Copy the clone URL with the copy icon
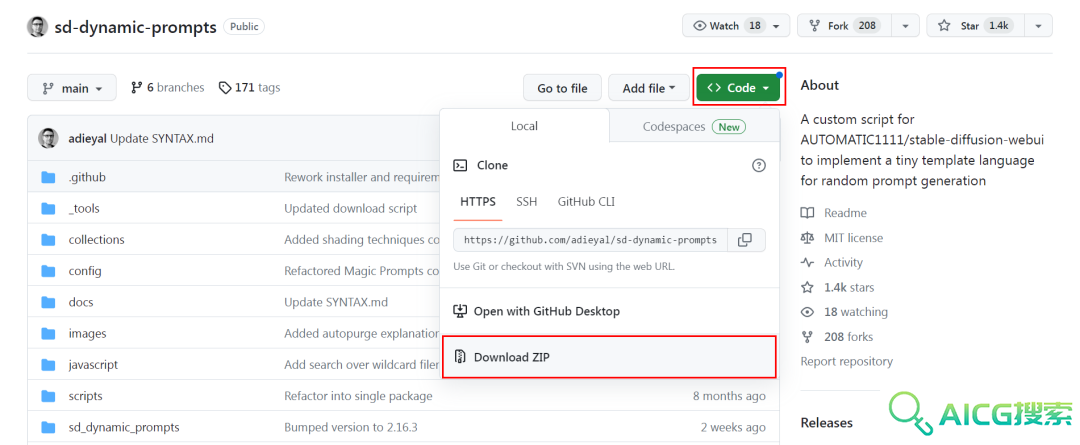Screen dimensions: 1080x445 coord(745,240)
